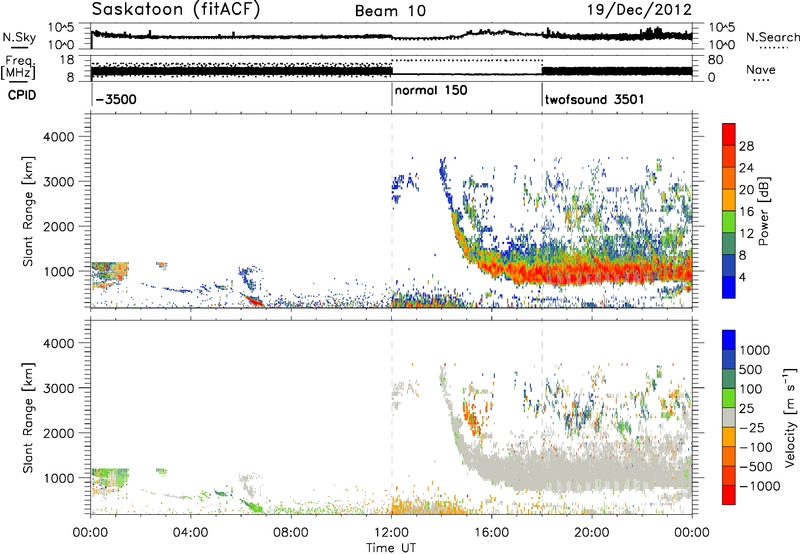800x554 pixels.
Task: Click the Freq. [MHz] axis label
Action: click(19, 67)
